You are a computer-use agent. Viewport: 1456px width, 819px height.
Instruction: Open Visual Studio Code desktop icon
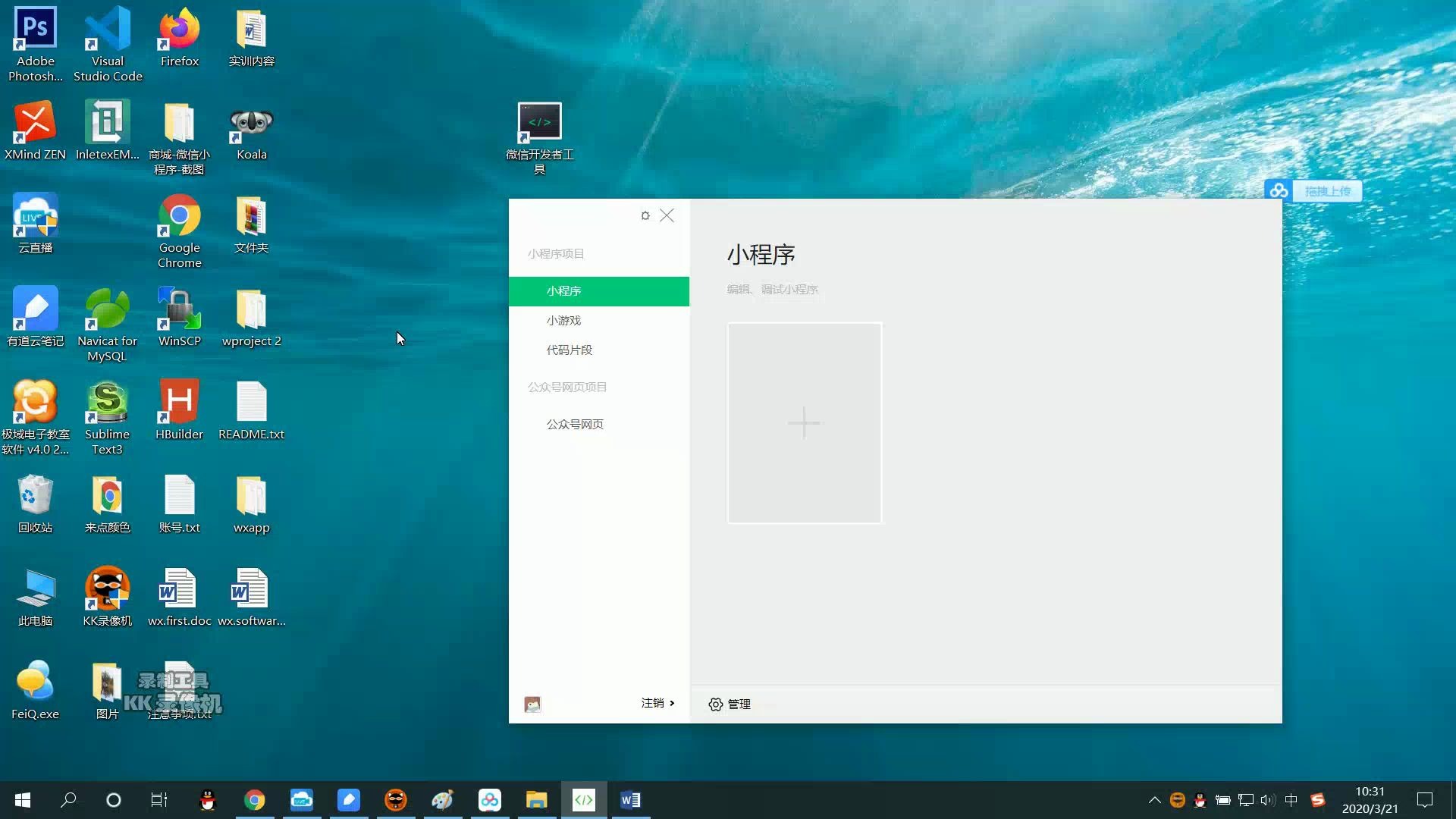(x=107, y=44)
